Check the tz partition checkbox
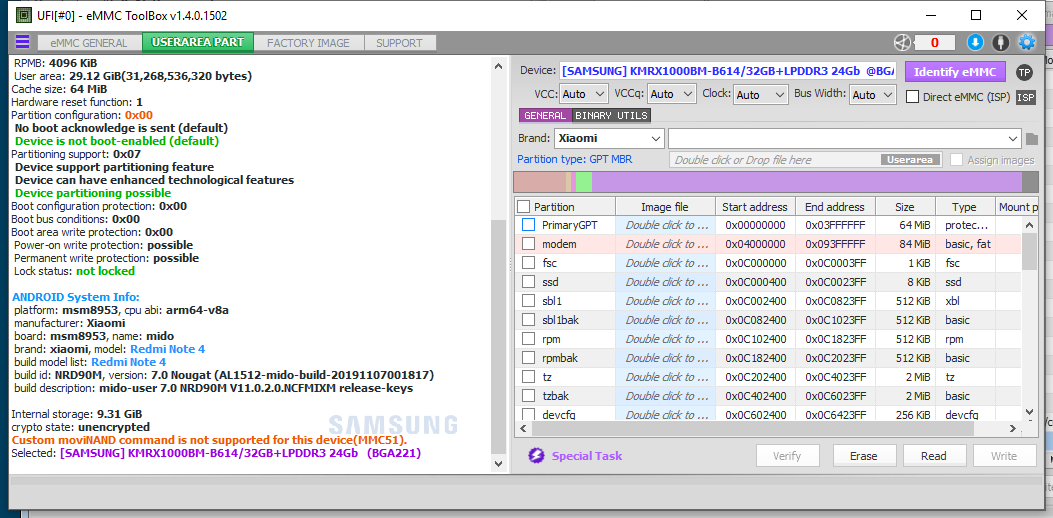The width and height of the screenshot is (1053, 518). tap(529, 377)
